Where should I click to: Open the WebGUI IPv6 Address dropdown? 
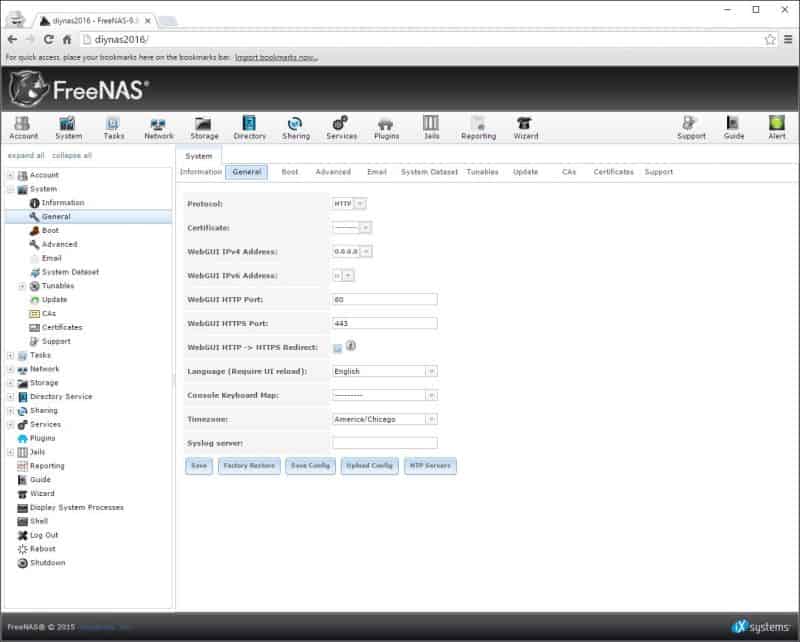[x=343, y=276]
